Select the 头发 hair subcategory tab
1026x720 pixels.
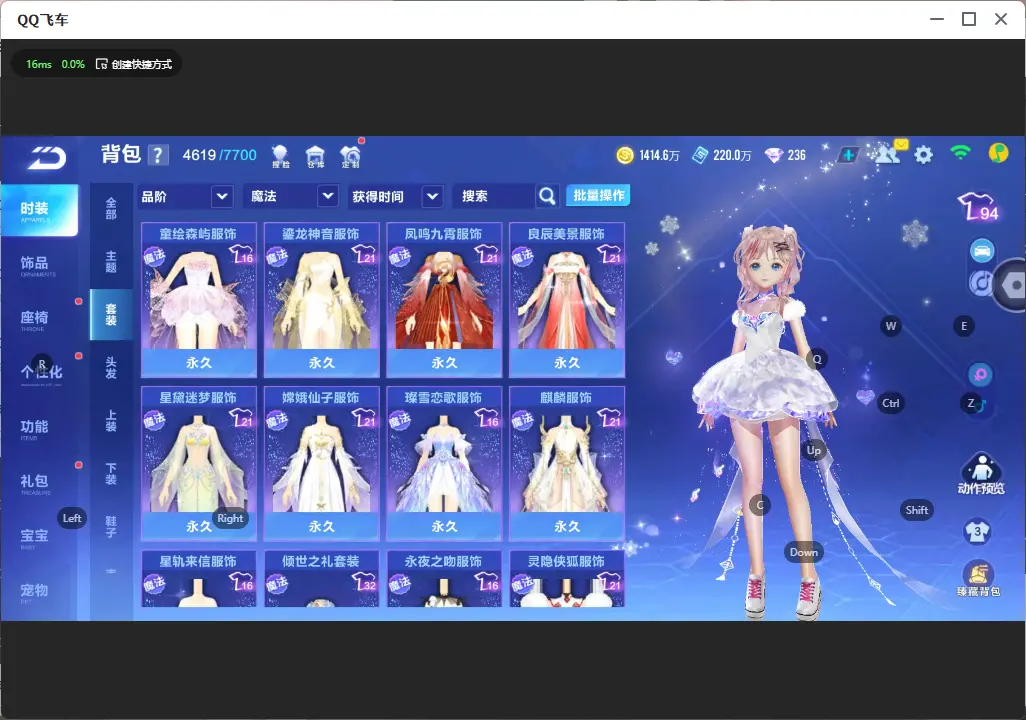(x=111, y=368)
